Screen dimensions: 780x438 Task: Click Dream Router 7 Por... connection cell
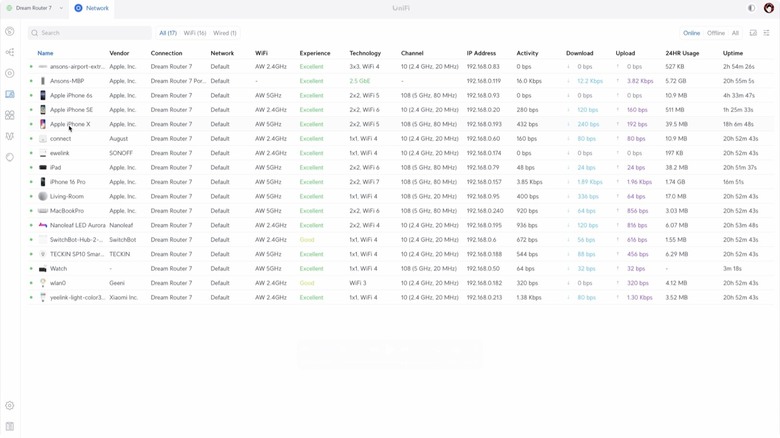coord(178,81)
